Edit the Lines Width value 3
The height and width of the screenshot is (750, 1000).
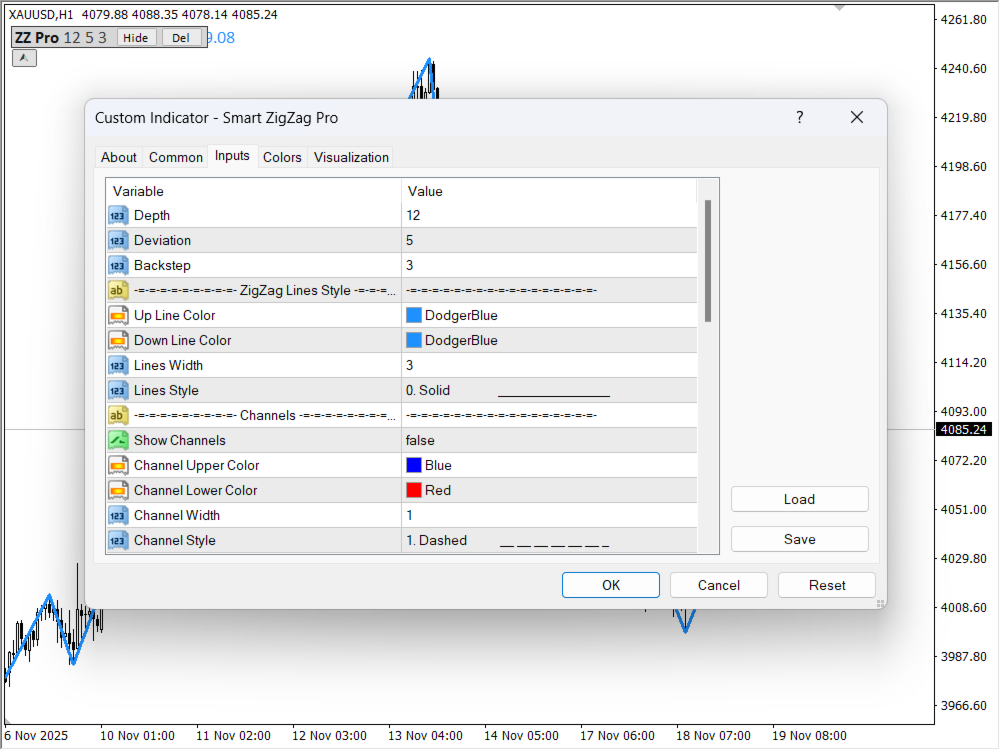tap(549, 365)
